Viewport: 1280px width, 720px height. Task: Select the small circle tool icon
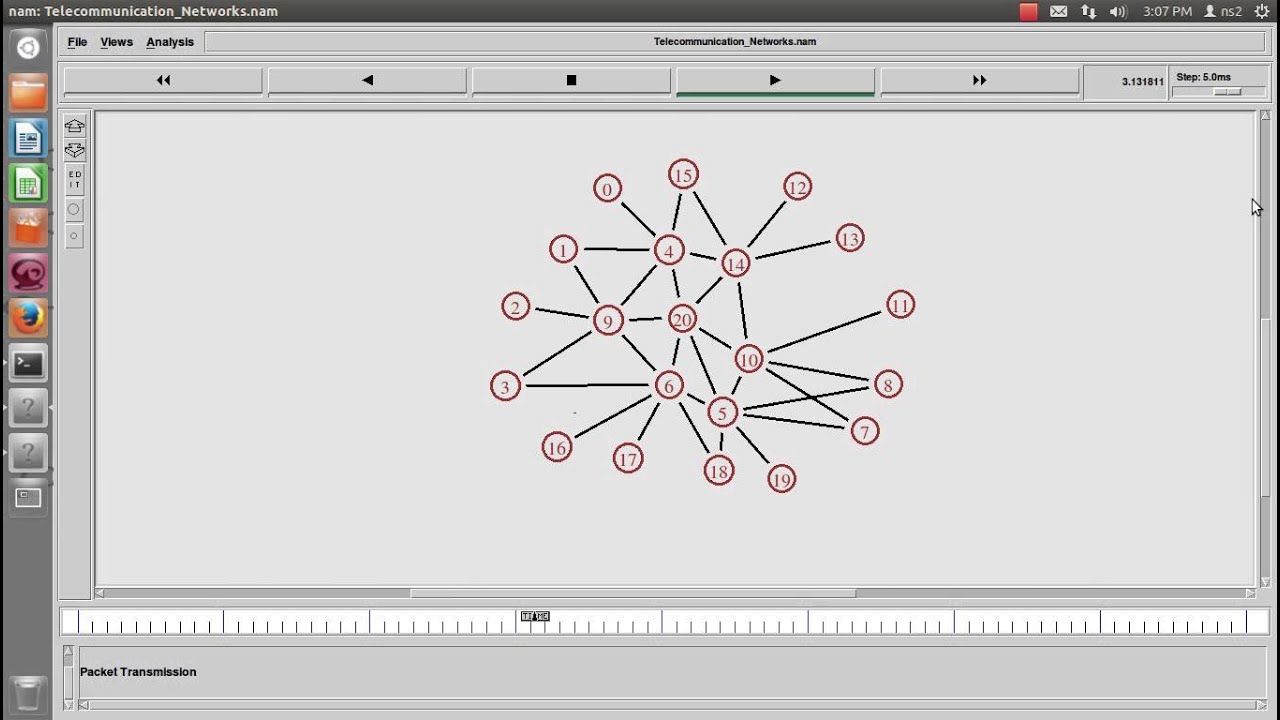point(73,237)
